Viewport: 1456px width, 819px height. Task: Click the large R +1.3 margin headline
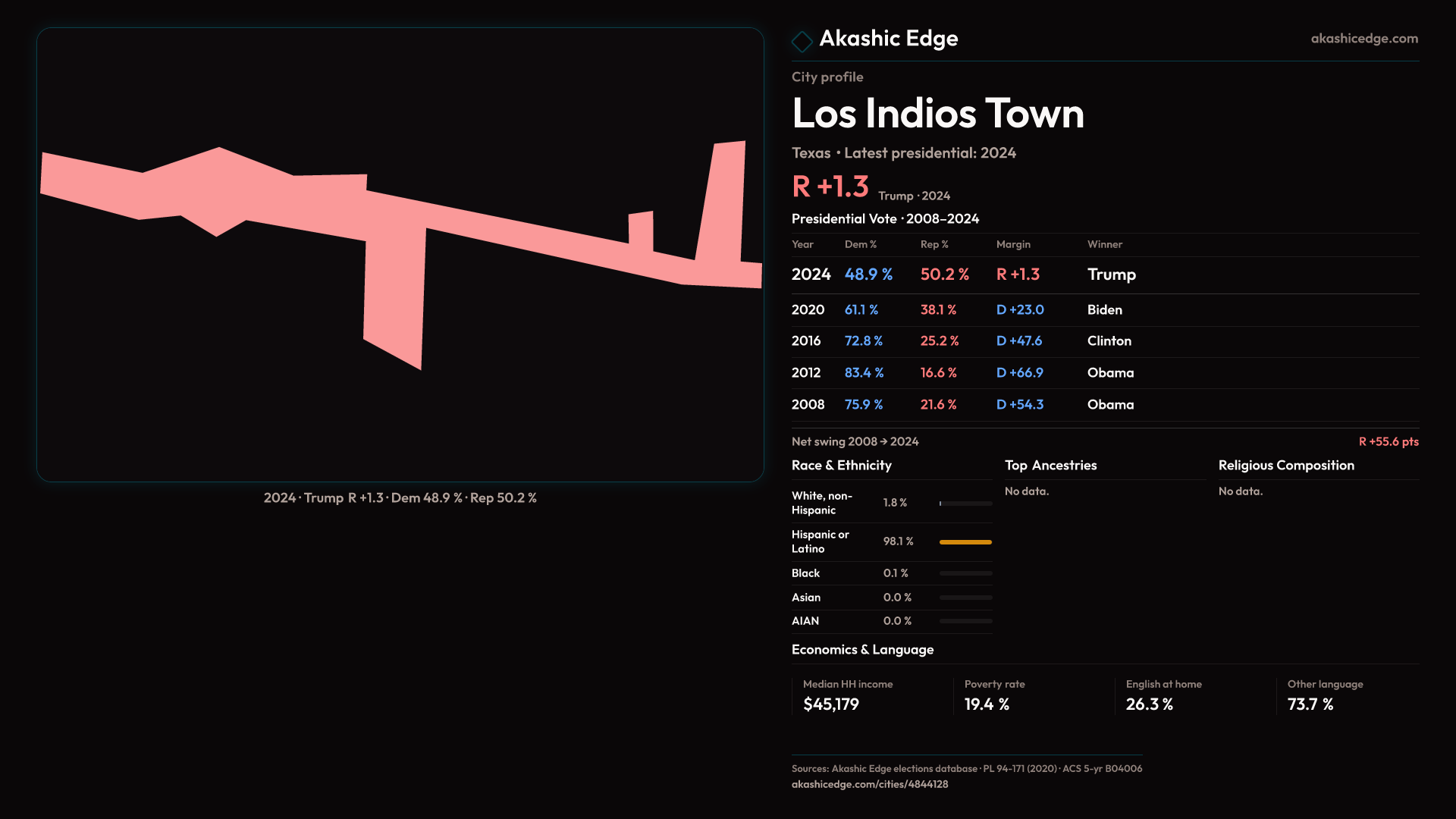click(830, 187)
